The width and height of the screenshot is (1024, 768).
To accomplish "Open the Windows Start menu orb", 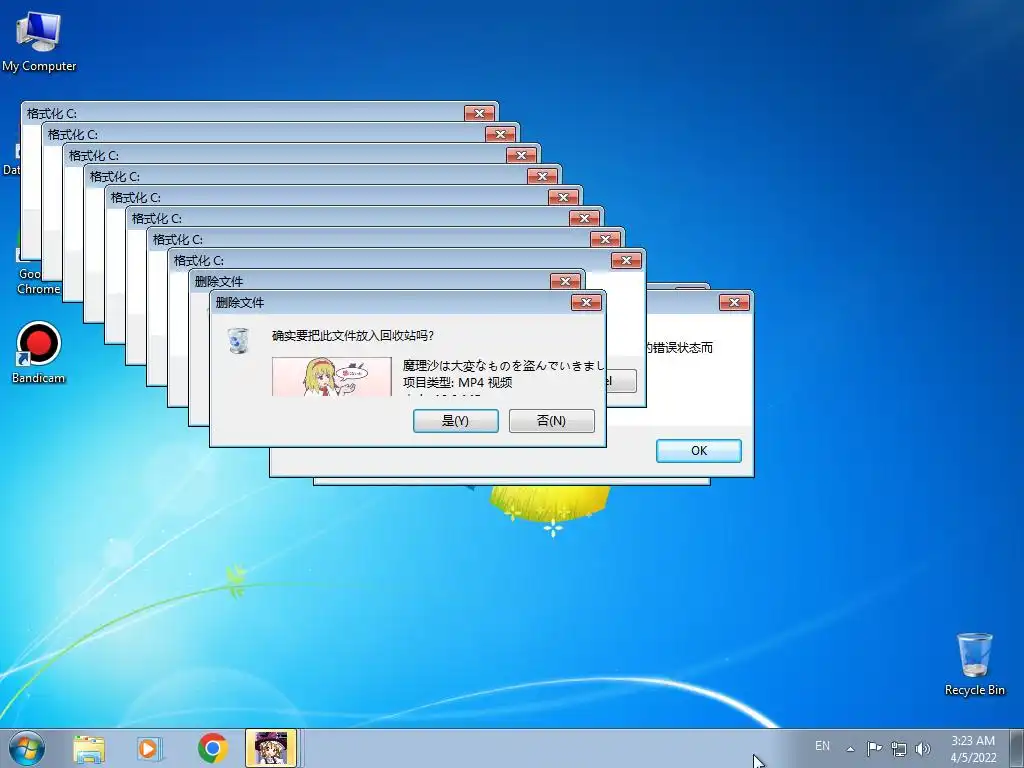I will point(27,748).
